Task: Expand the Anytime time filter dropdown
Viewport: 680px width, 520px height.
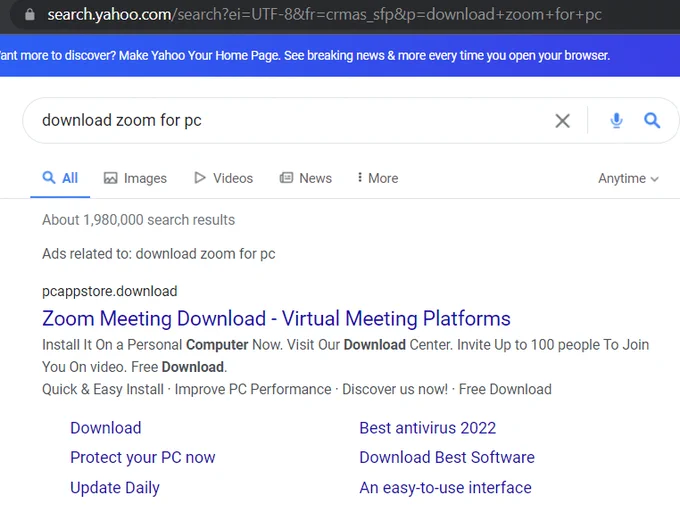Action: [x=628, y=178]
